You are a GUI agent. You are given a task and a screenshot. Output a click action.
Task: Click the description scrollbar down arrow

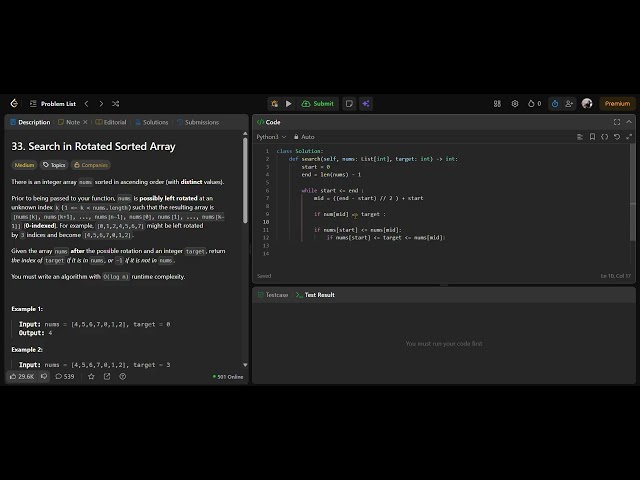click(x=245, y=365)
